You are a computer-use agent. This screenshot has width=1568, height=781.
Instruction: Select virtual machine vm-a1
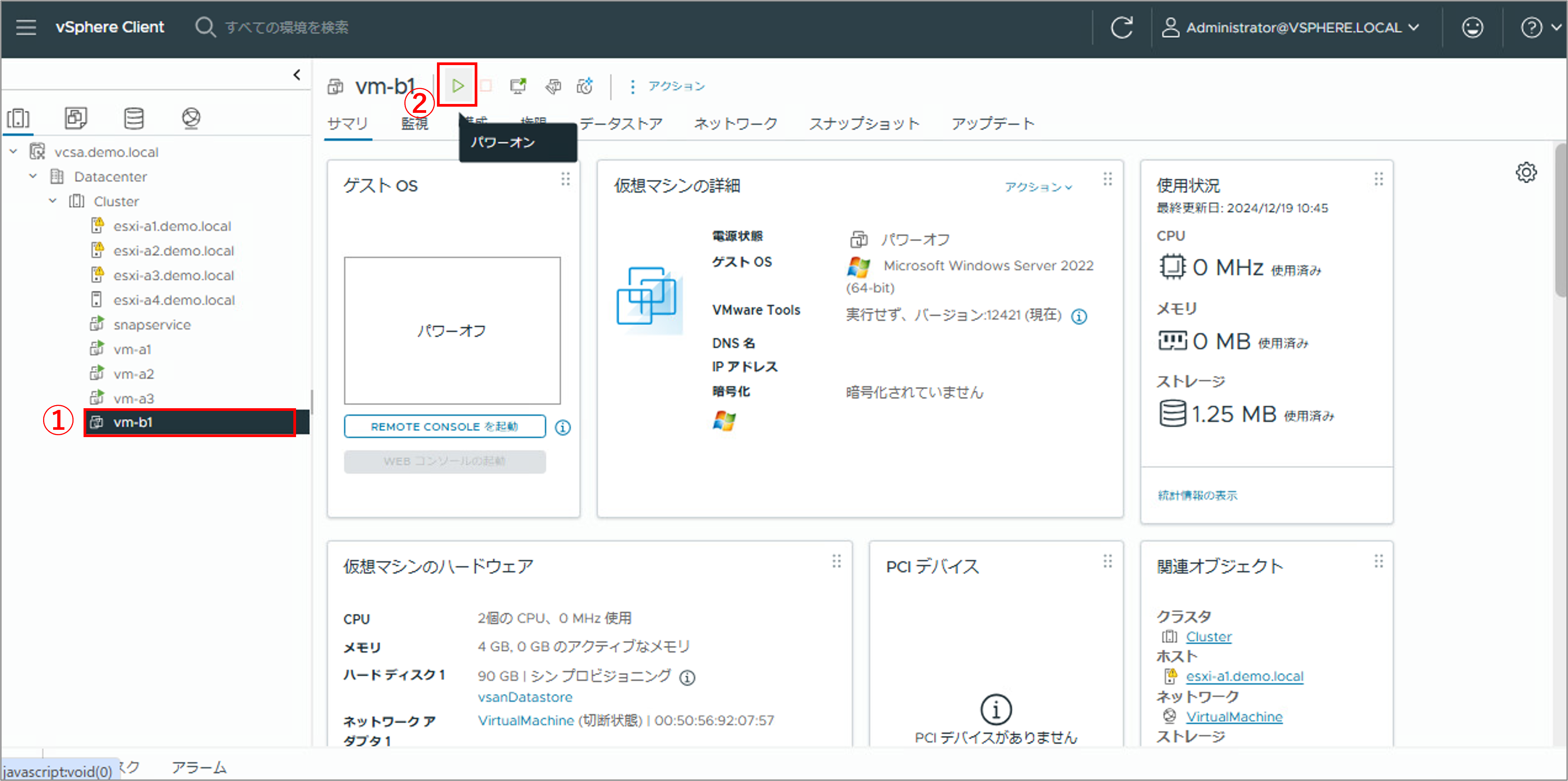pyautogui.click(x=132, y=349)
